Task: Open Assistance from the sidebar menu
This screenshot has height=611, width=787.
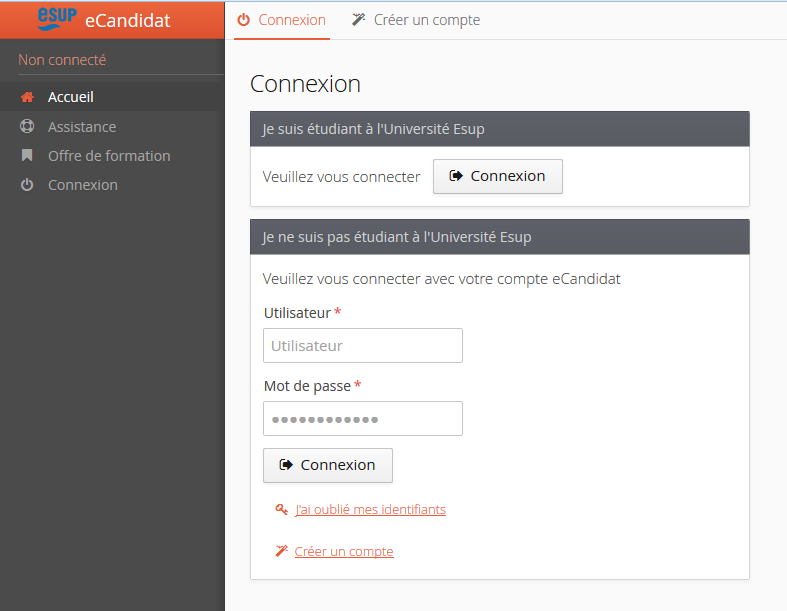Action: click(x=82, y=127)
